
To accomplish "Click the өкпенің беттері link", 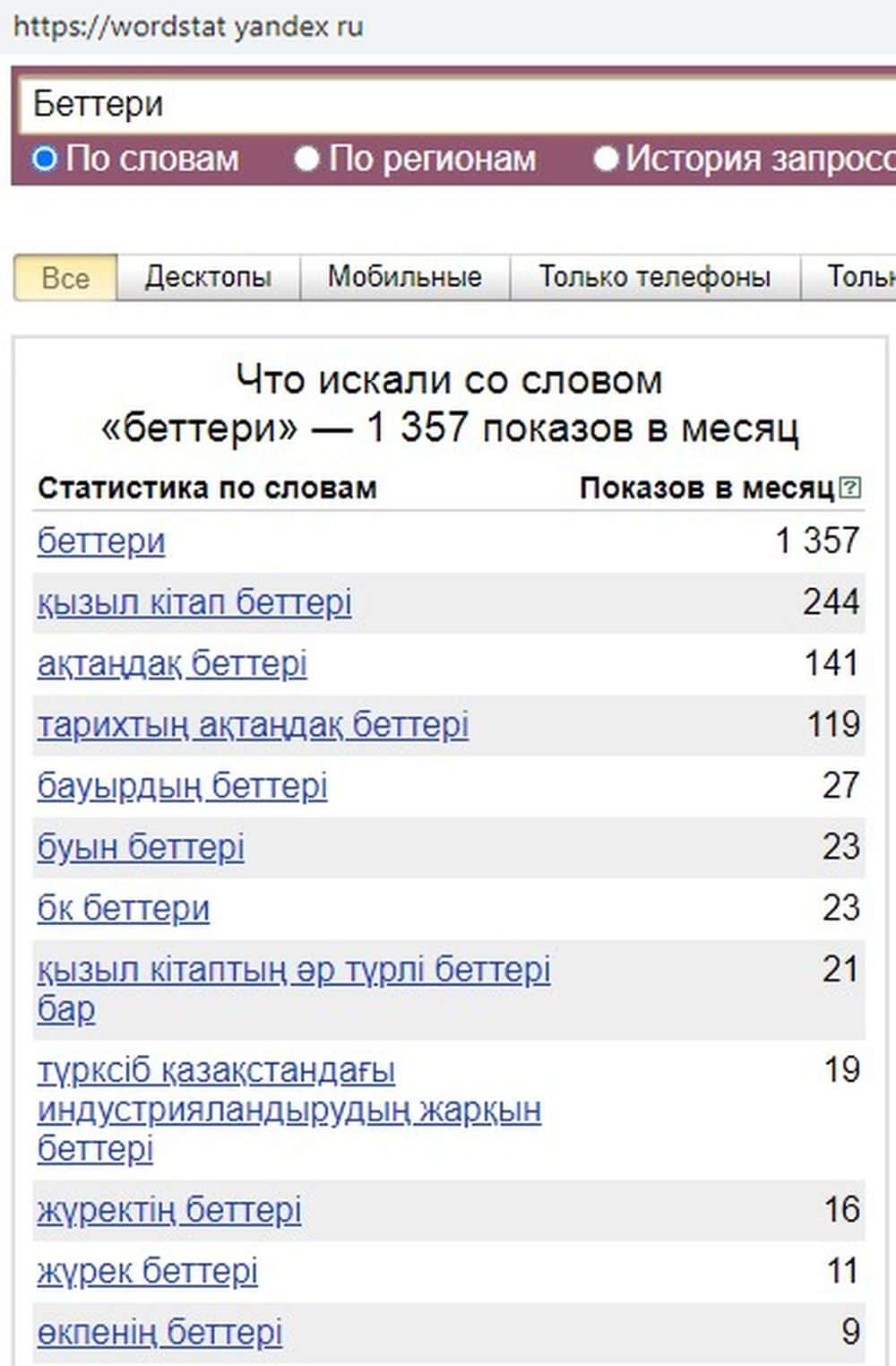I will click(159, 1332).
